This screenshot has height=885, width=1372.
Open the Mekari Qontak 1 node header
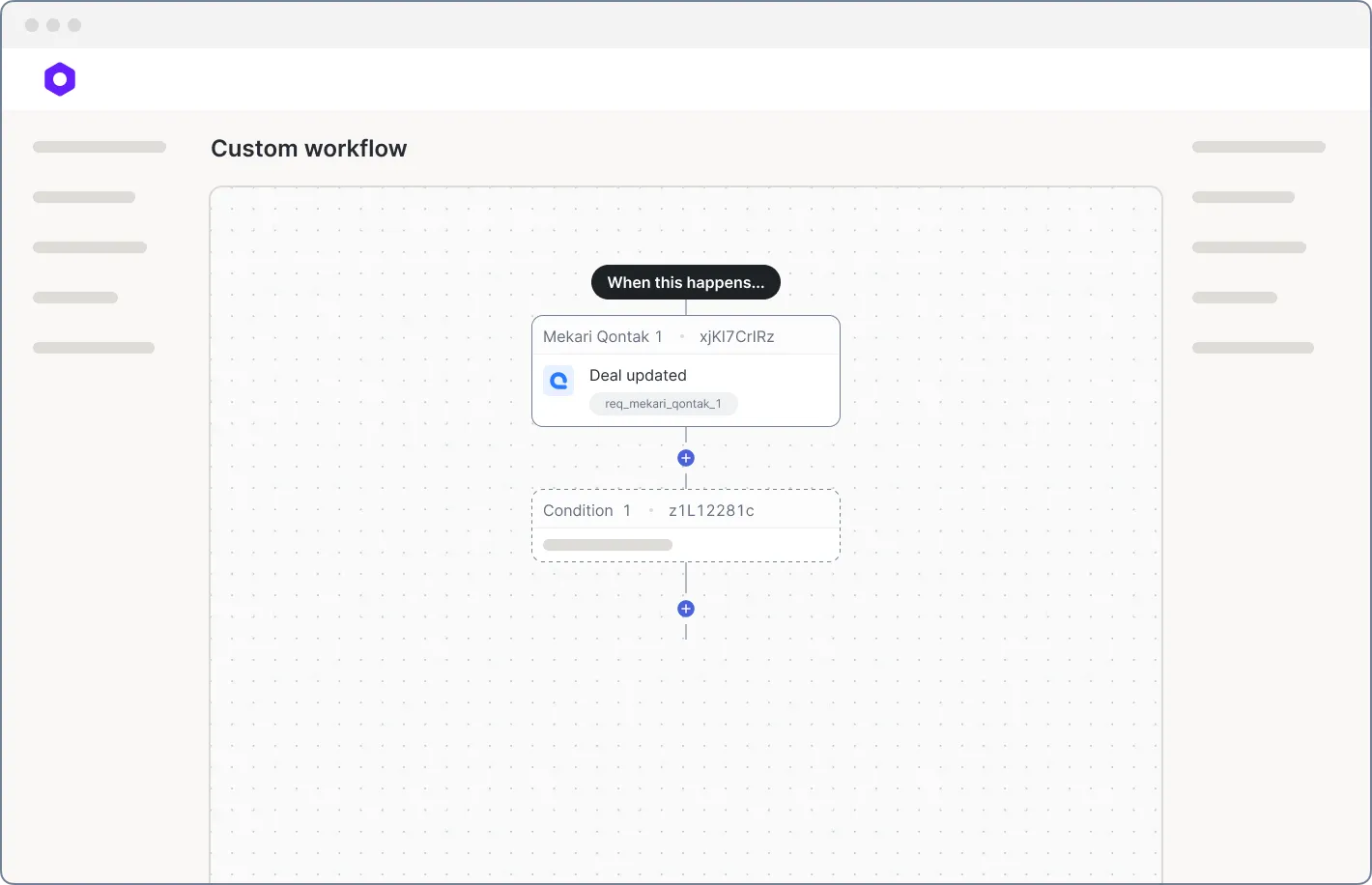tap(686, 336)
